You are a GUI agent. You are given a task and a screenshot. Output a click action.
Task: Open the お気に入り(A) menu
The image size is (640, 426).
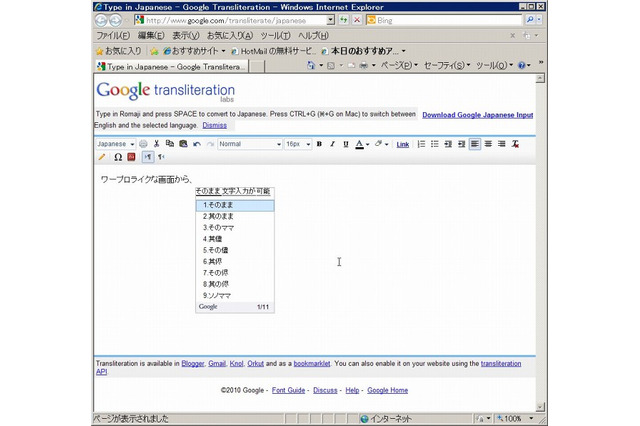click(230, 36)
